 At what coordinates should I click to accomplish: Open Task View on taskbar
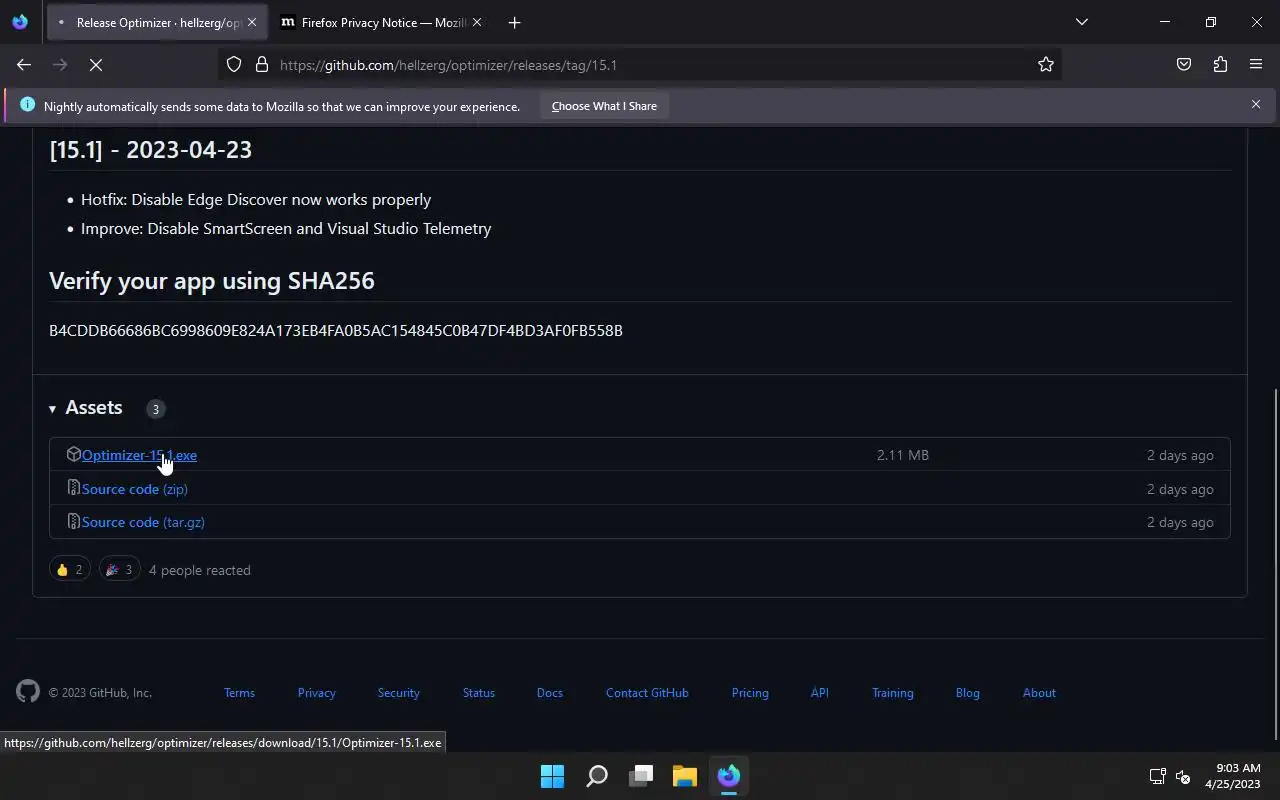(x=641, y=776)
